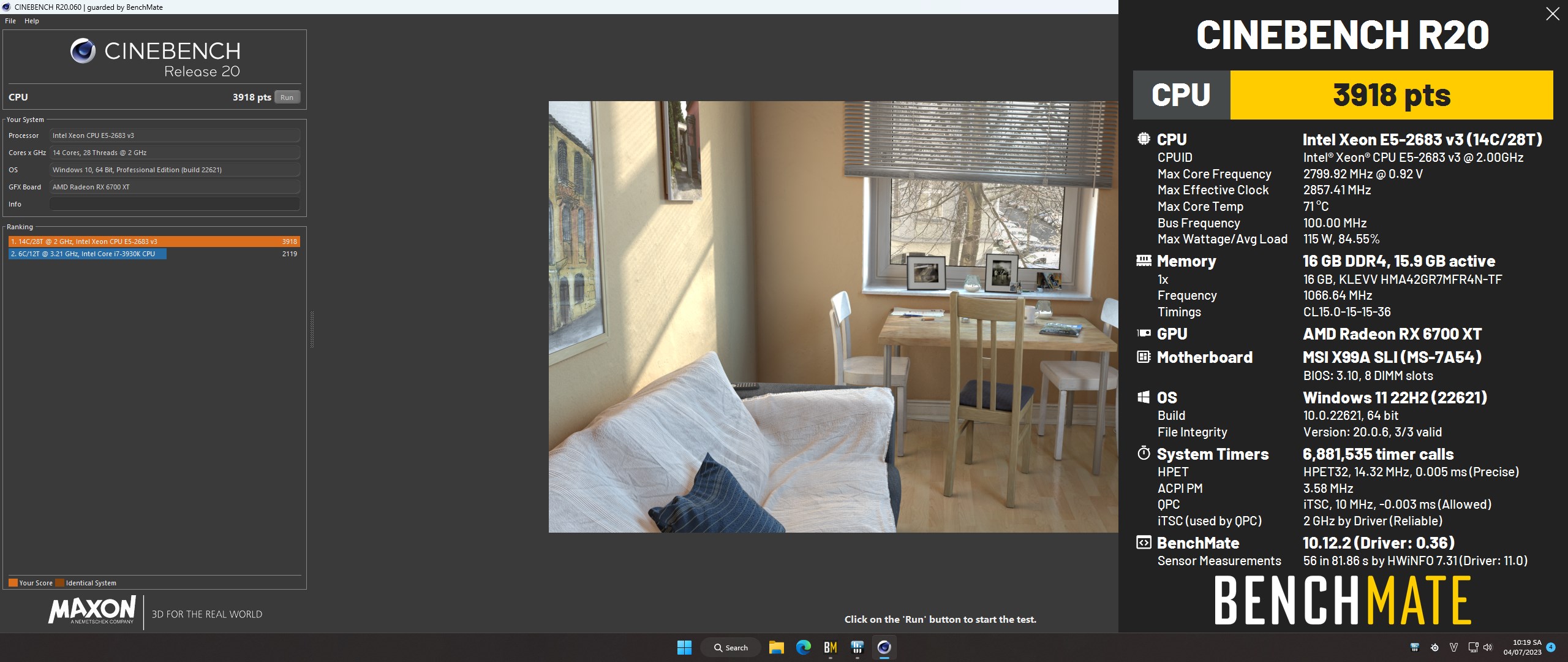Click the CPU chip icon in BenchMate panel
The width and height of the screenshot is (1568, 662).
click(x=1144, y=139)
